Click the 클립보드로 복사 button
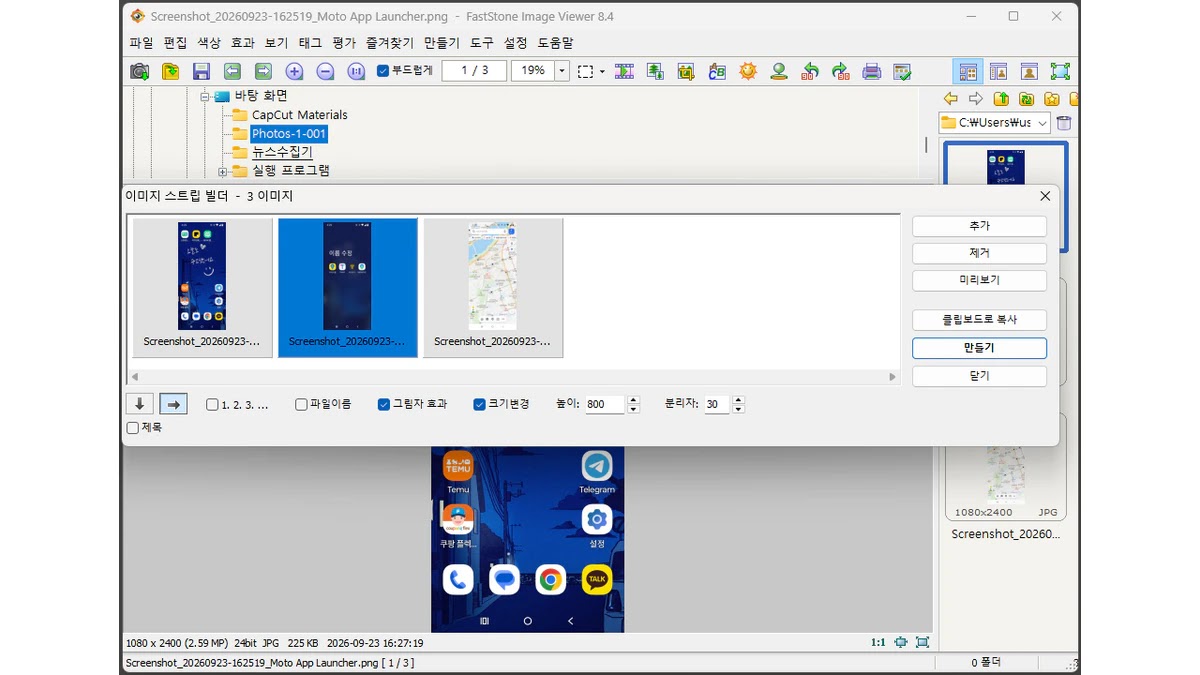The width and height of the screenshot is (1200, 675). 979,320
